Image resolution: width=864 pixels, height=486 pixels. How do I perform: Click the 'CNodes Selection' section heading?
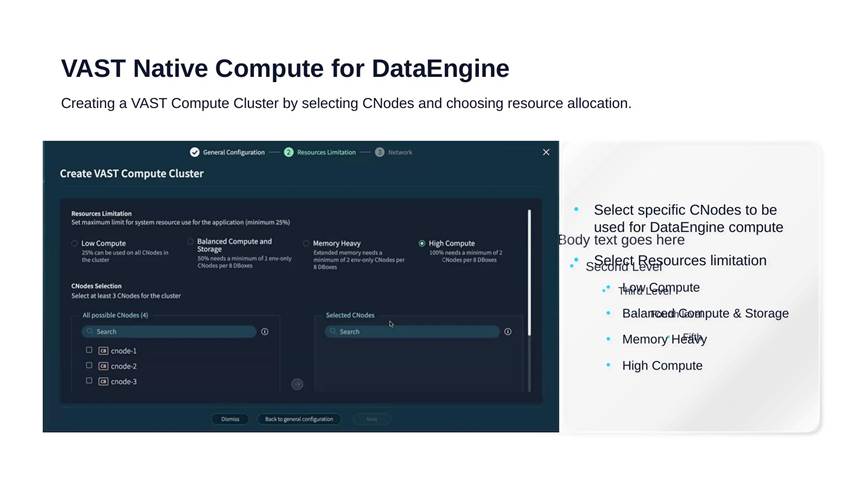click(96, 286)
